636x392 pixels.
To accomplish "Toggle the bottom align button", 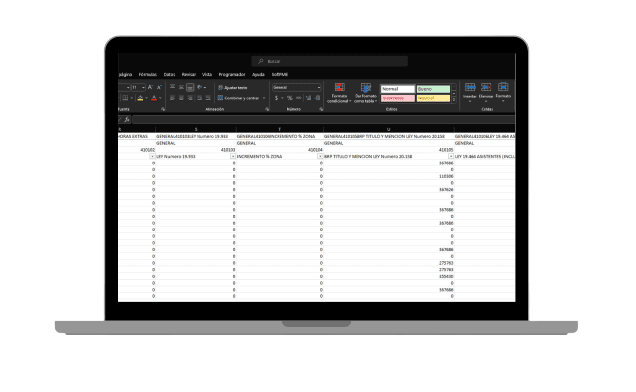I will [190, 87].
